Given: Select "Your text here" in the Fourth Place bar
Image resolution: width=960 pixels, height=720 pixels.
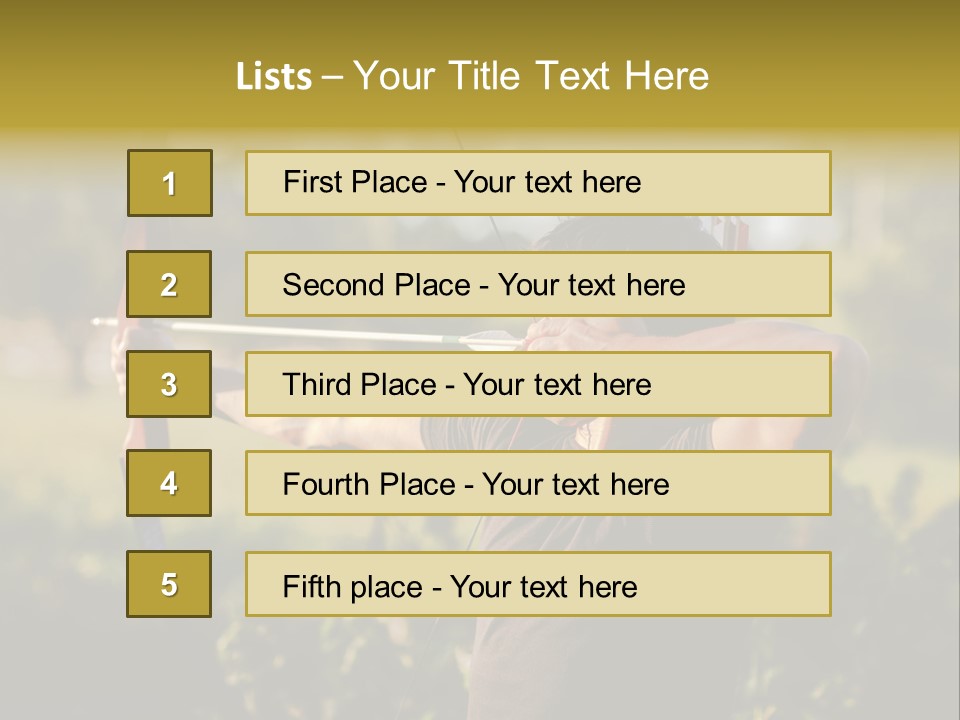Looking at the screenshot, I should (575, 485).
